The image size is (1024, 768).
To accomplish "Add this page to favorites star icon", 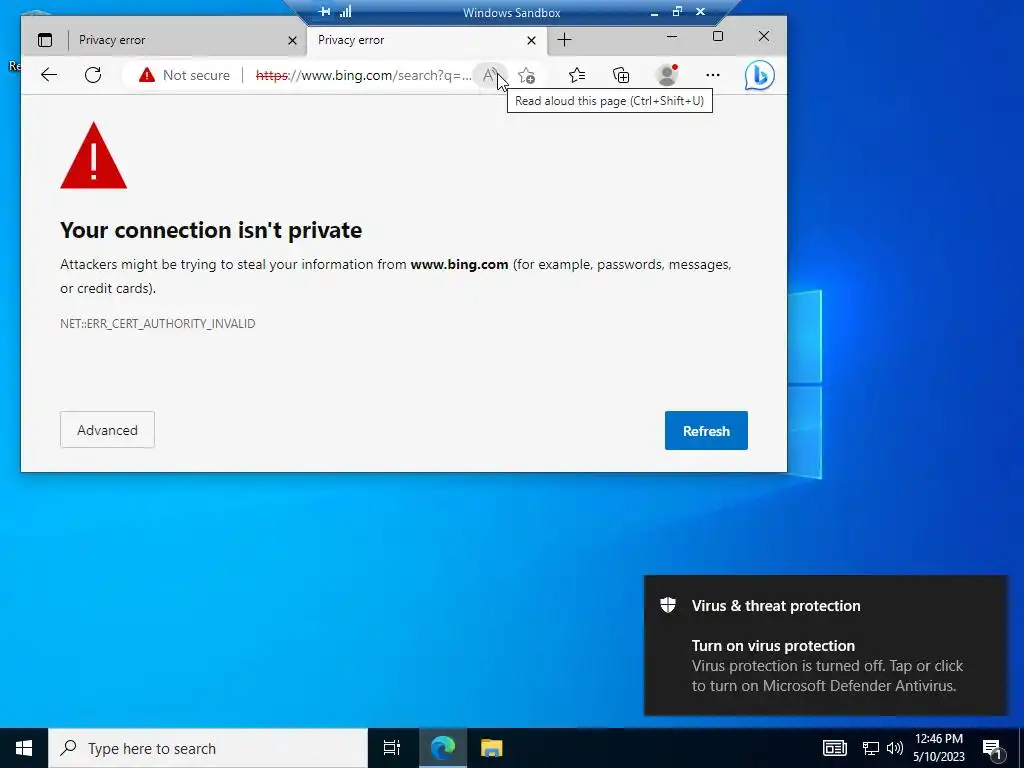I will coord(526,76).
